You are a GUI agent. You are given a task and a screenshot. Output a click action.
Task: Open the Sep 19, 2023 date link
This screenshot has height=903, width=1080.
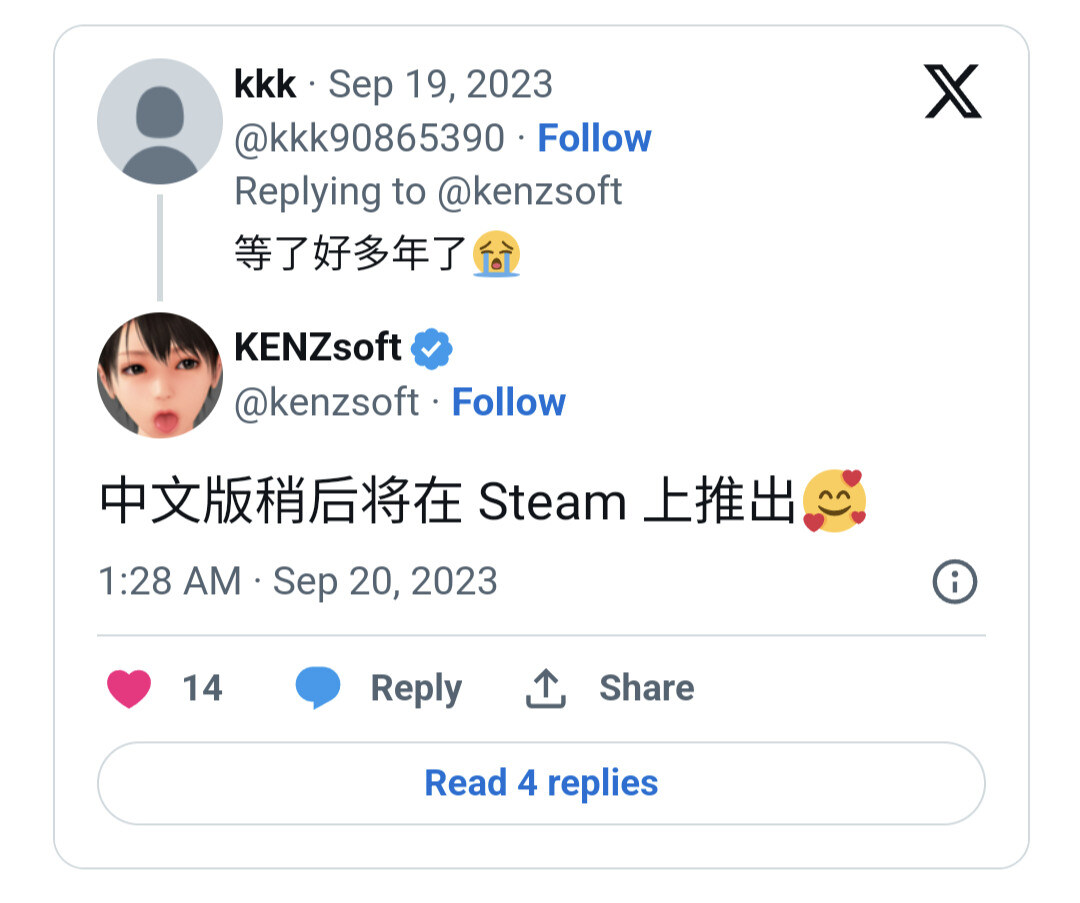440,85
